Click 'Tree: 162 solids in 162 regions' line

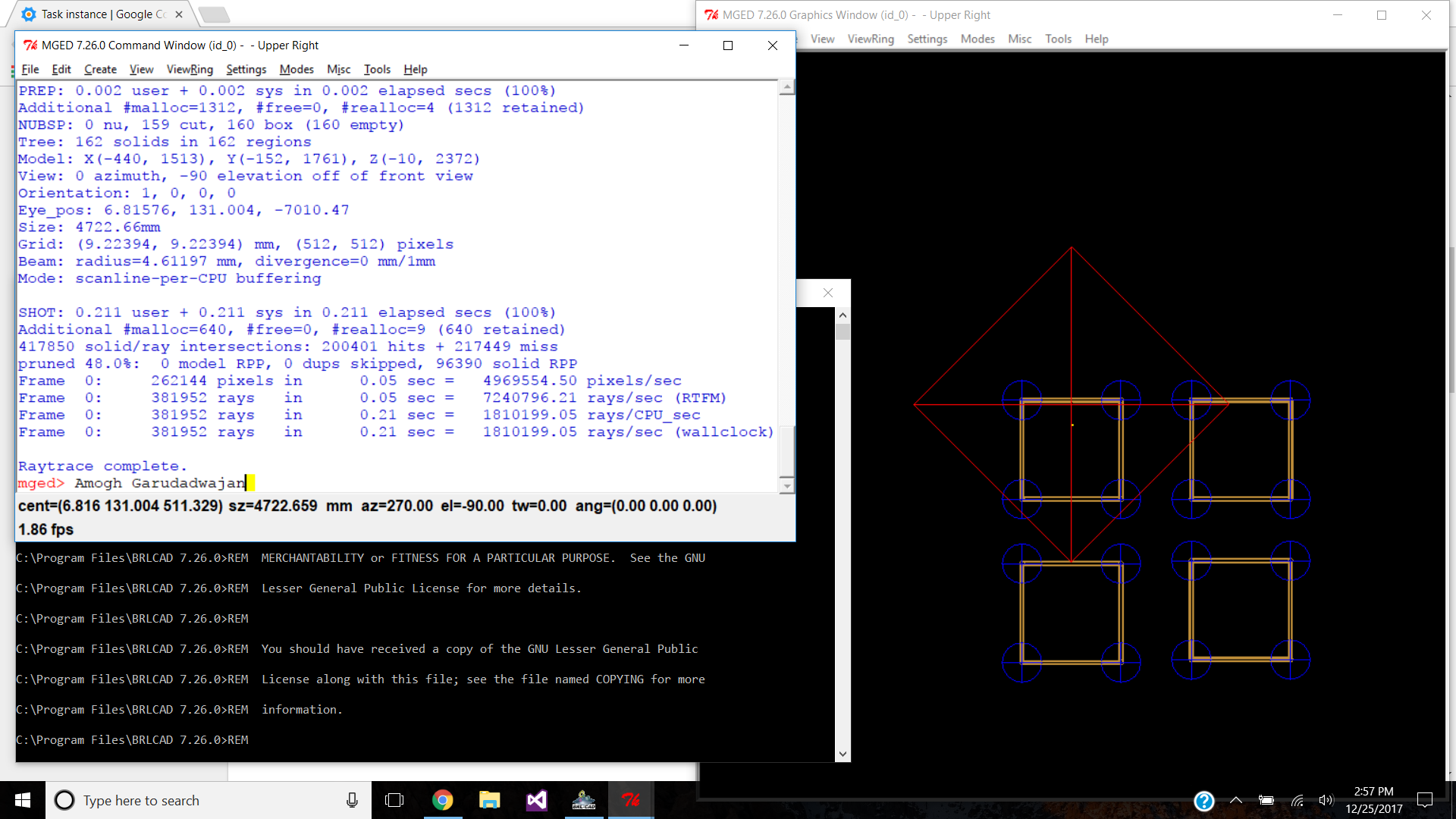coord(165,142)
